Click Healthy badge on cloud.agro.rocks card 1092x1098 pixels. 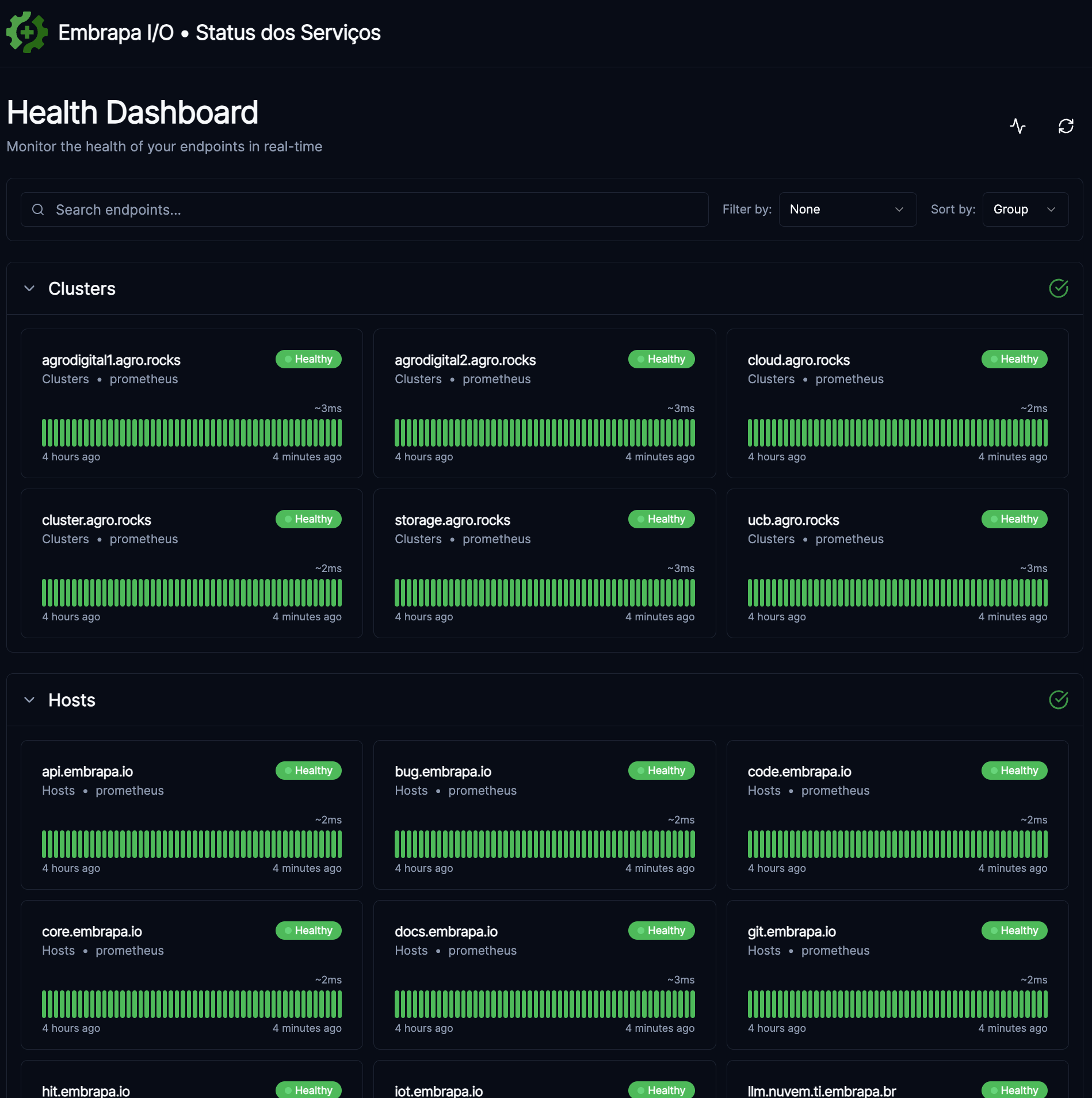tap(1014, 359)
